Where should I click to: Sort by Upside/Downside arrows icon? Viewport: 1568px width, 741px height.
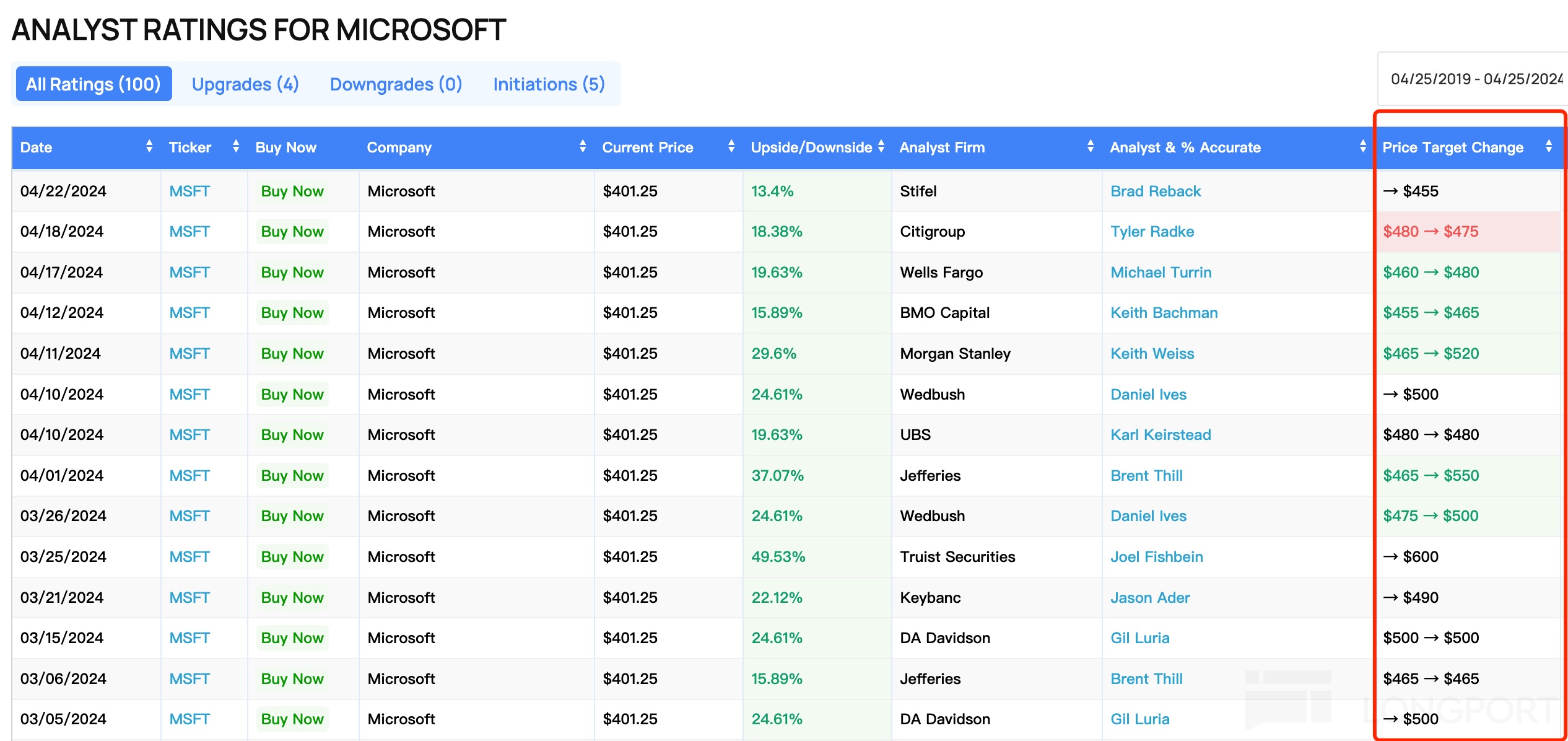(x=881, y=147)
